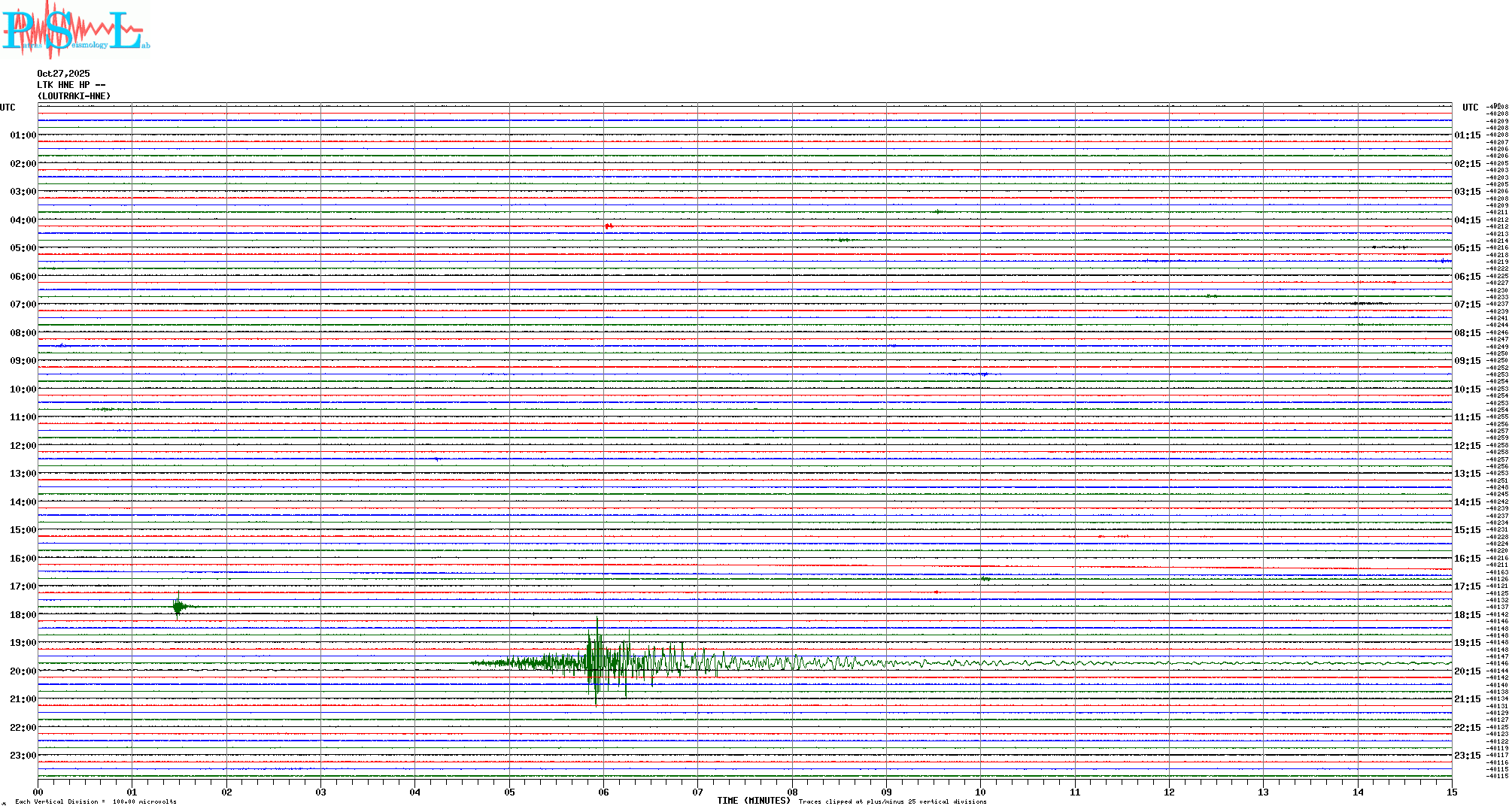Click the 06 minute tick on bottom axis
The image size is (1512, 812).
point(603,792)
